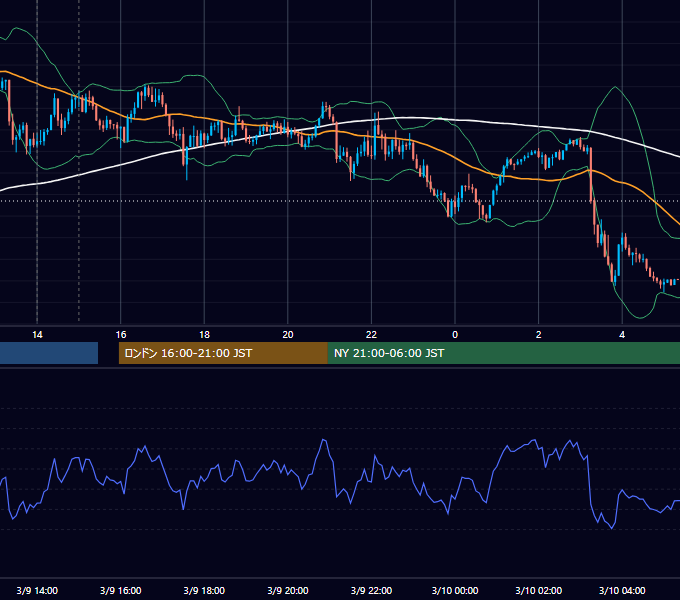This screenshot has height=600, width=680.
Task: Click the hour label 4 on price chart axis
Action: tap(622, 335)
